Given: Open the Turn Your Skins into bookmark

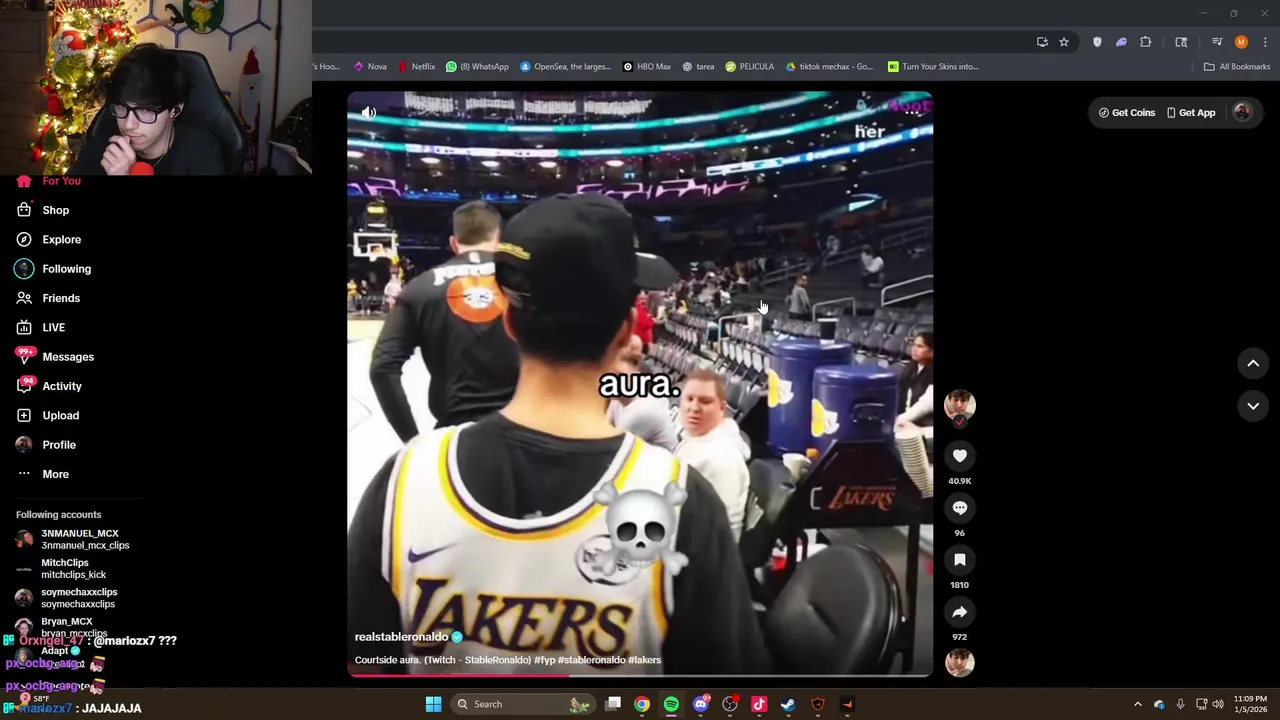Looking at the screenshot, I should (x=933, y=67).
